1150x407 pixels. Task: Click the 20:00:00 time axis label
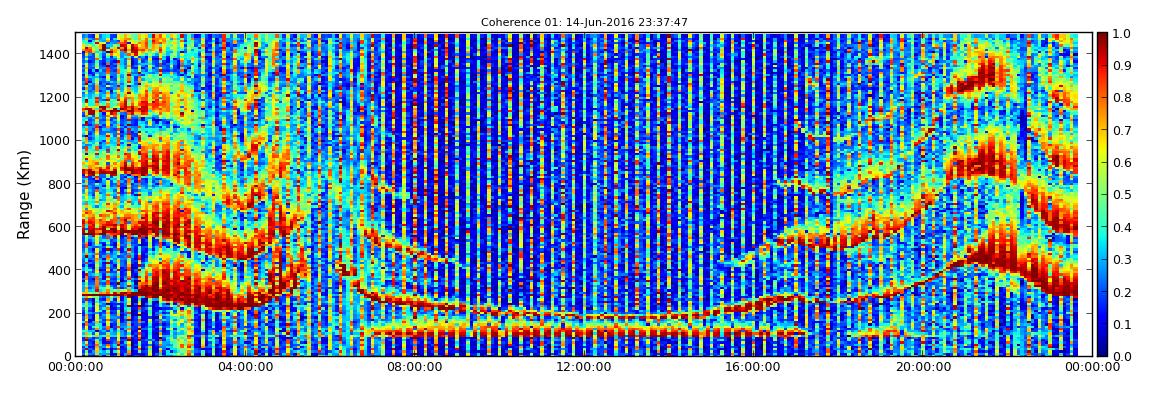[923, 367]
